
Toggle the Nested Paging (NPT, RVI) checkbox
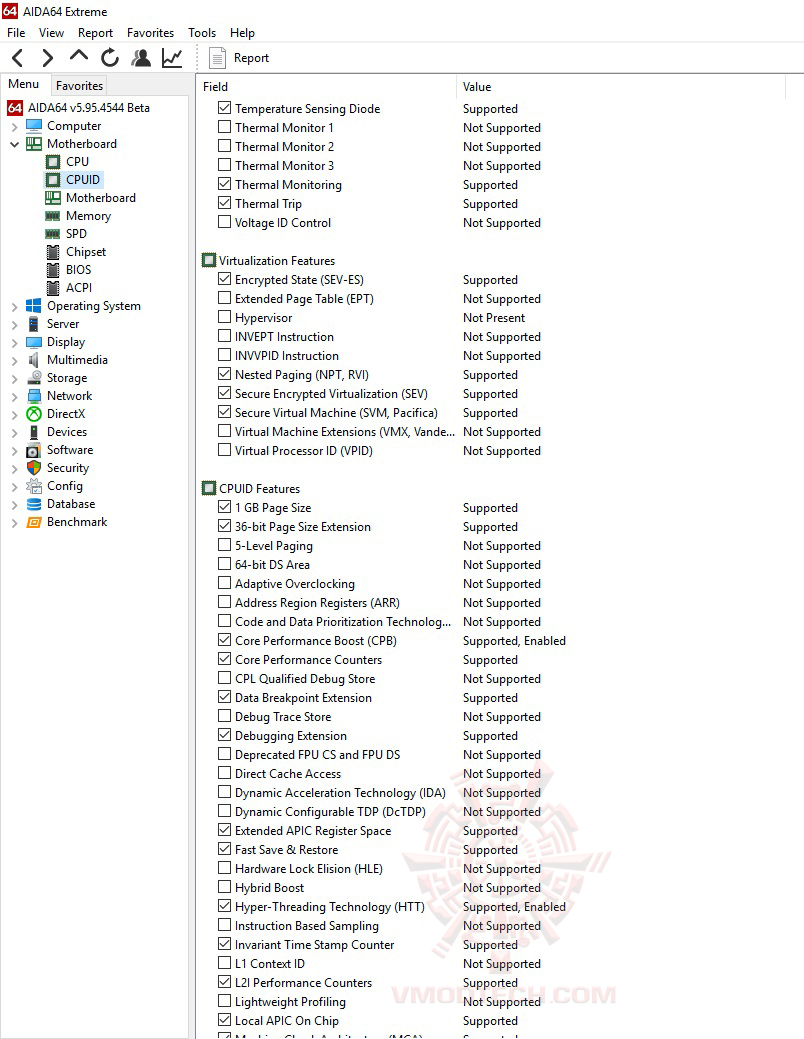pos(225,374)
